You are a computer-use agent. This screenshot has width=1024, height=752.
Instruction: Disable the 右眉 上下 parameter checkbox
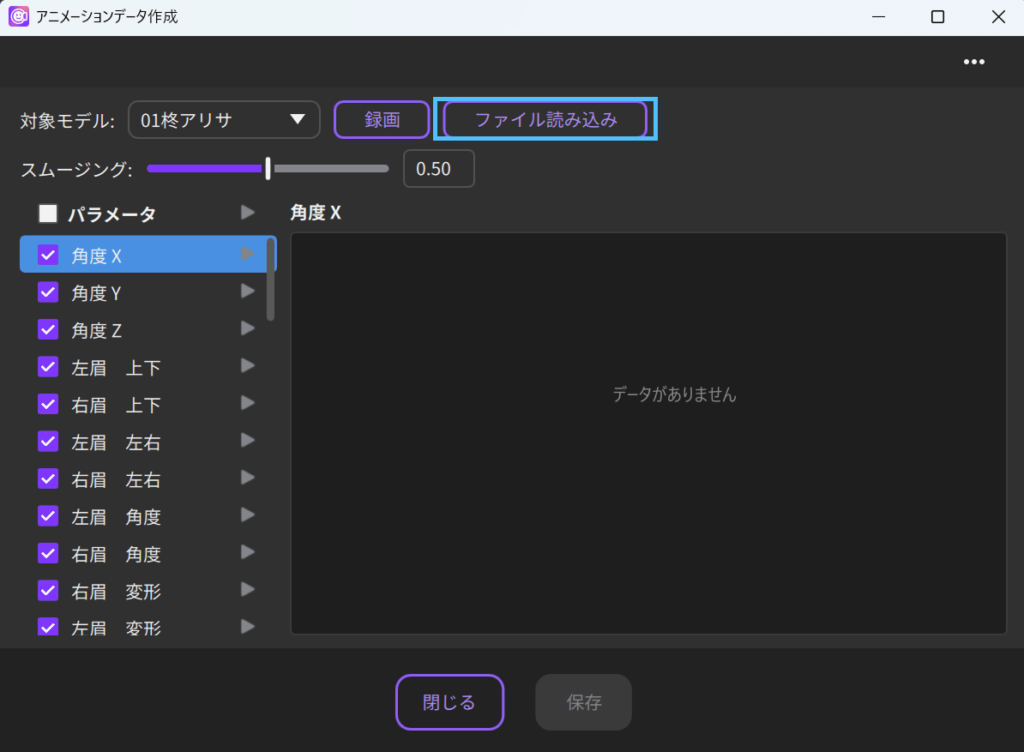[x=48, y=404]
